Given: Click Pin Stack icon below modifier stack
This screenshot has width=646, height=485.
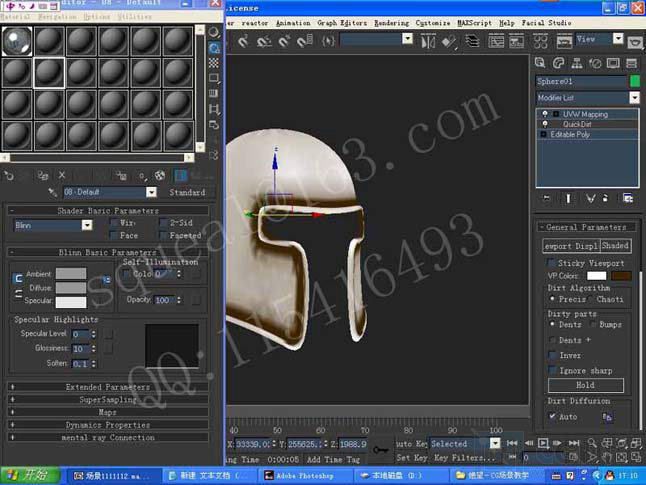Looking at the screenshot, I should coord(546,198).
